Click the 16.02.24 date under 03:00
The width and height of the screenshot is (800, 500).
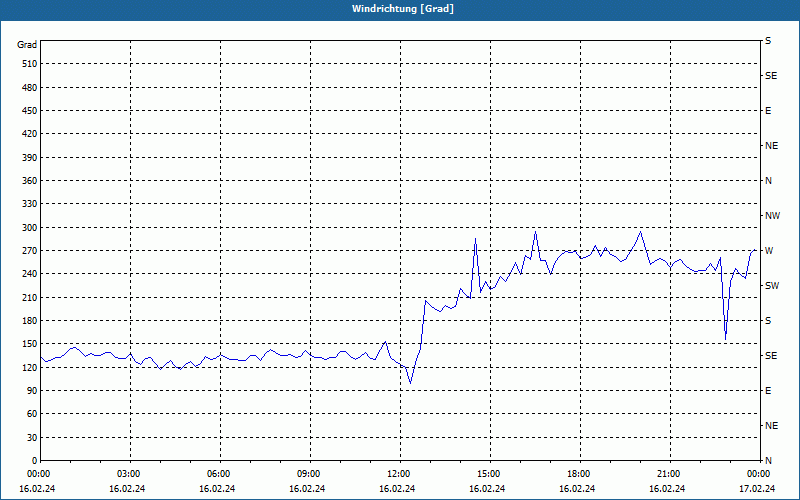pyautogui.click(x=127, y=489)
